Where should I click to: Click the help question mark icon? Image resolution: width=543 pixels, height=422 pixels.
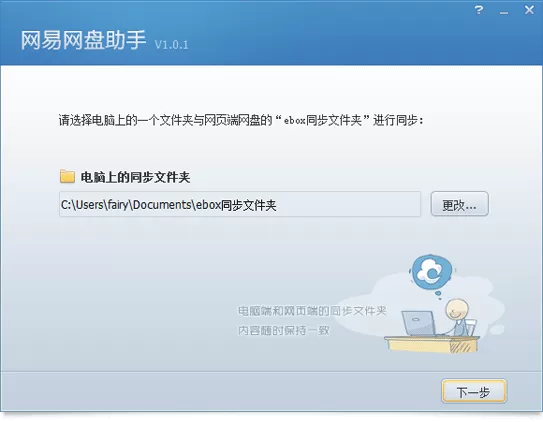click(x=479, y=10)
